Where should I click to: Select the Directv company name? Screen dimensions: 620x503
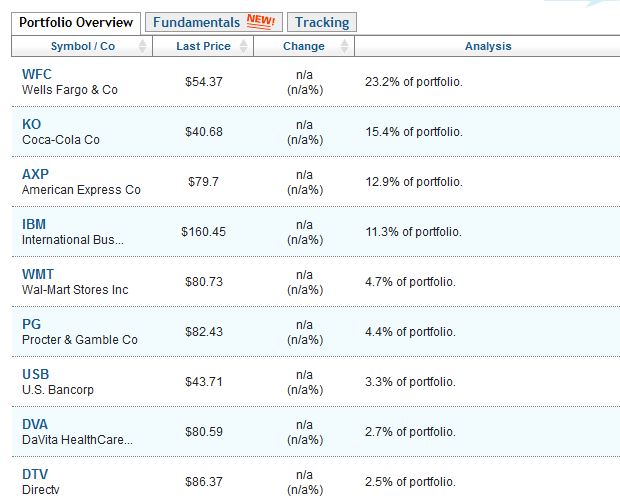point(41,490)
